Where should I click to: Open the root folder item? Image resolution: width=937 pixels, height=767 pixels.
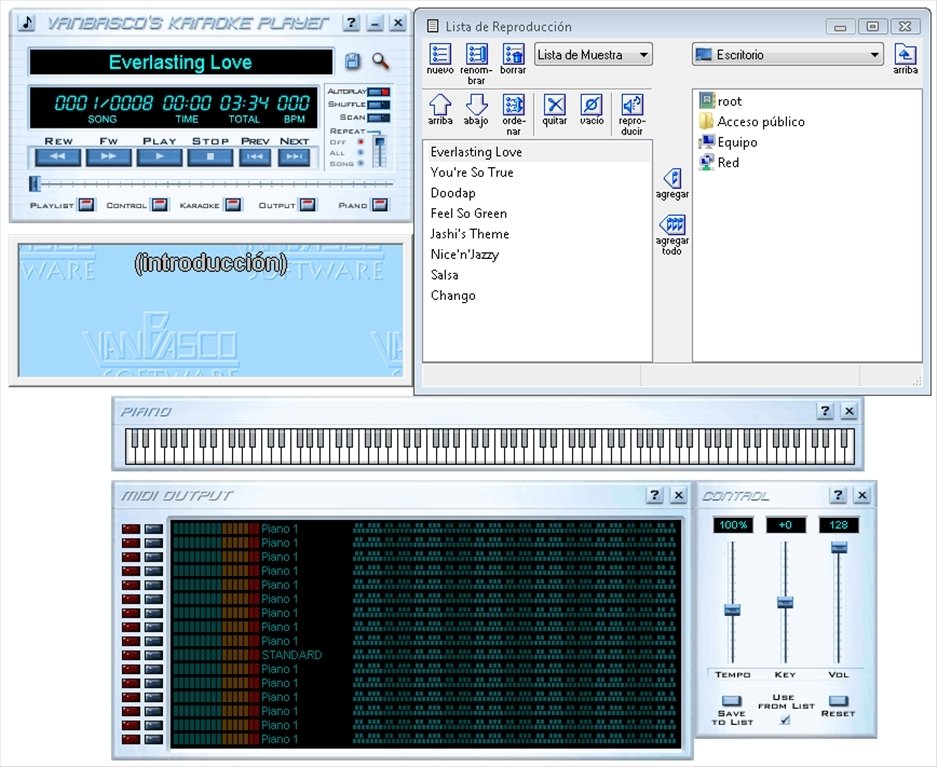pyautogui.click(x=721, y=101)
